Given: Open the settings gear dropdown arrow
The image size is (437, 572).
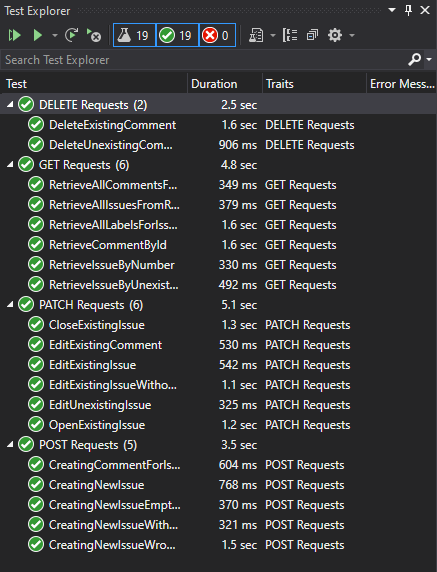Looking at the screenshot, I should [x=352, y=35].
